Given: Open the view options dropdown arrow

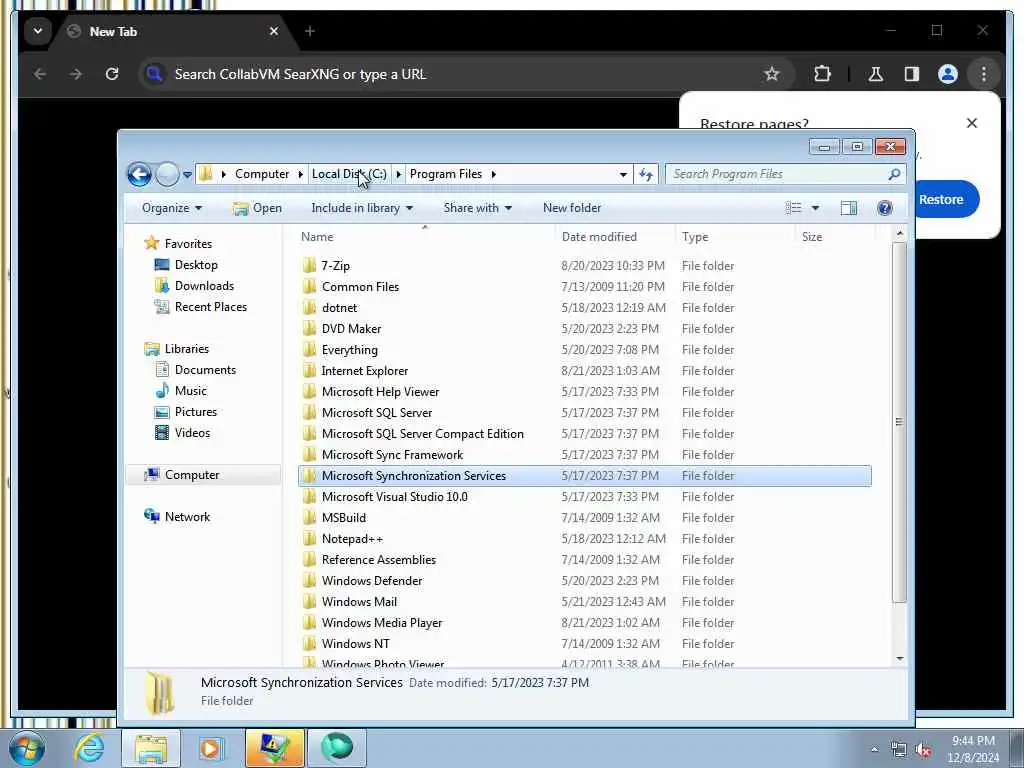Looking at the screenshot, I should [x=815, y=208].
